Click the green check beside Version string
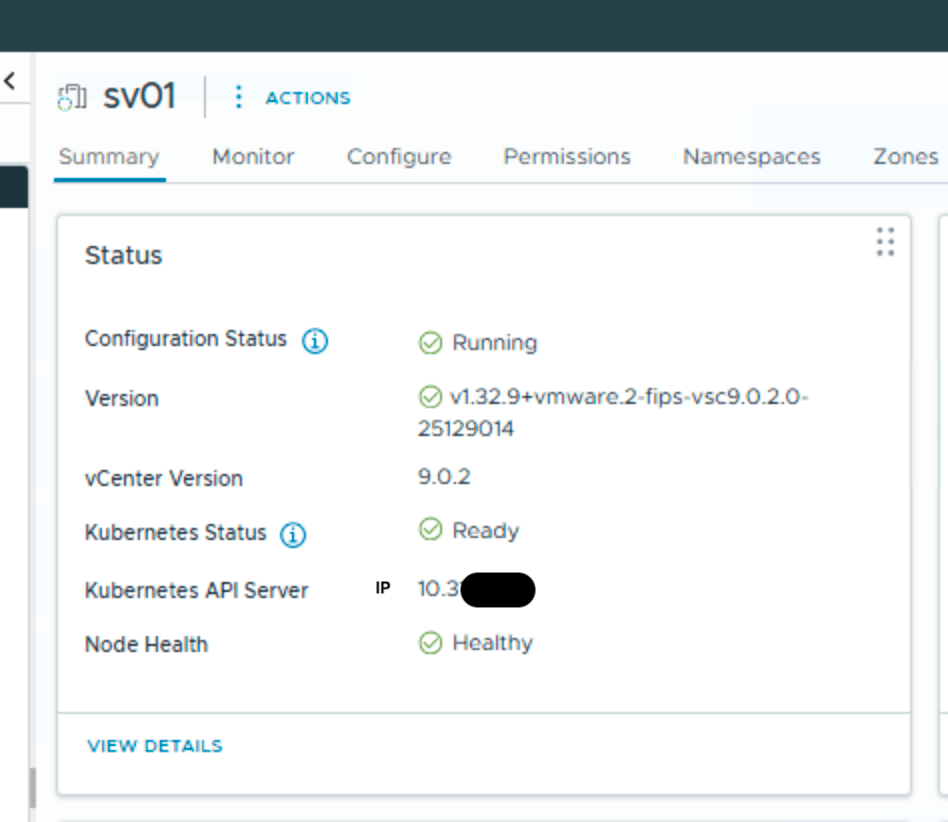Screen dimensions: 948x822 coord(430,397)
